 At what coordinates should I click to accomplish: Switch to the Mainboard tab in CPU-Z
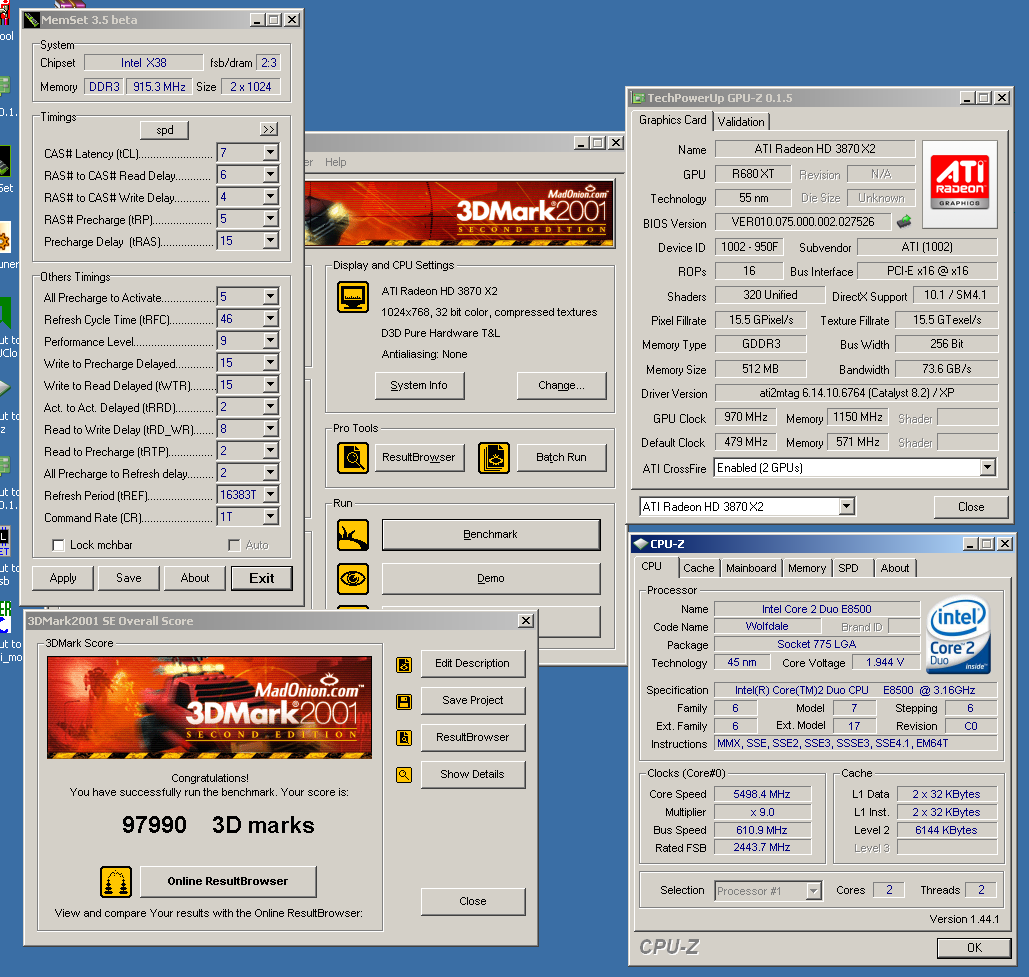point(751,568)
